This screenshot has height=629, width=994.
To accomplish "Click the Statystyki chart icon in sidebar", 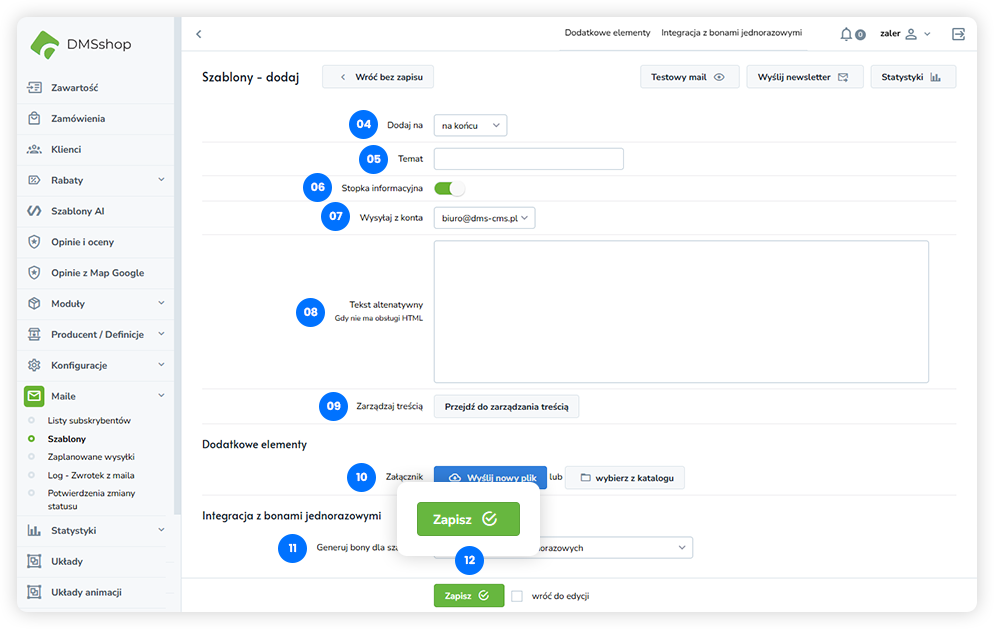I will point(34,530).
